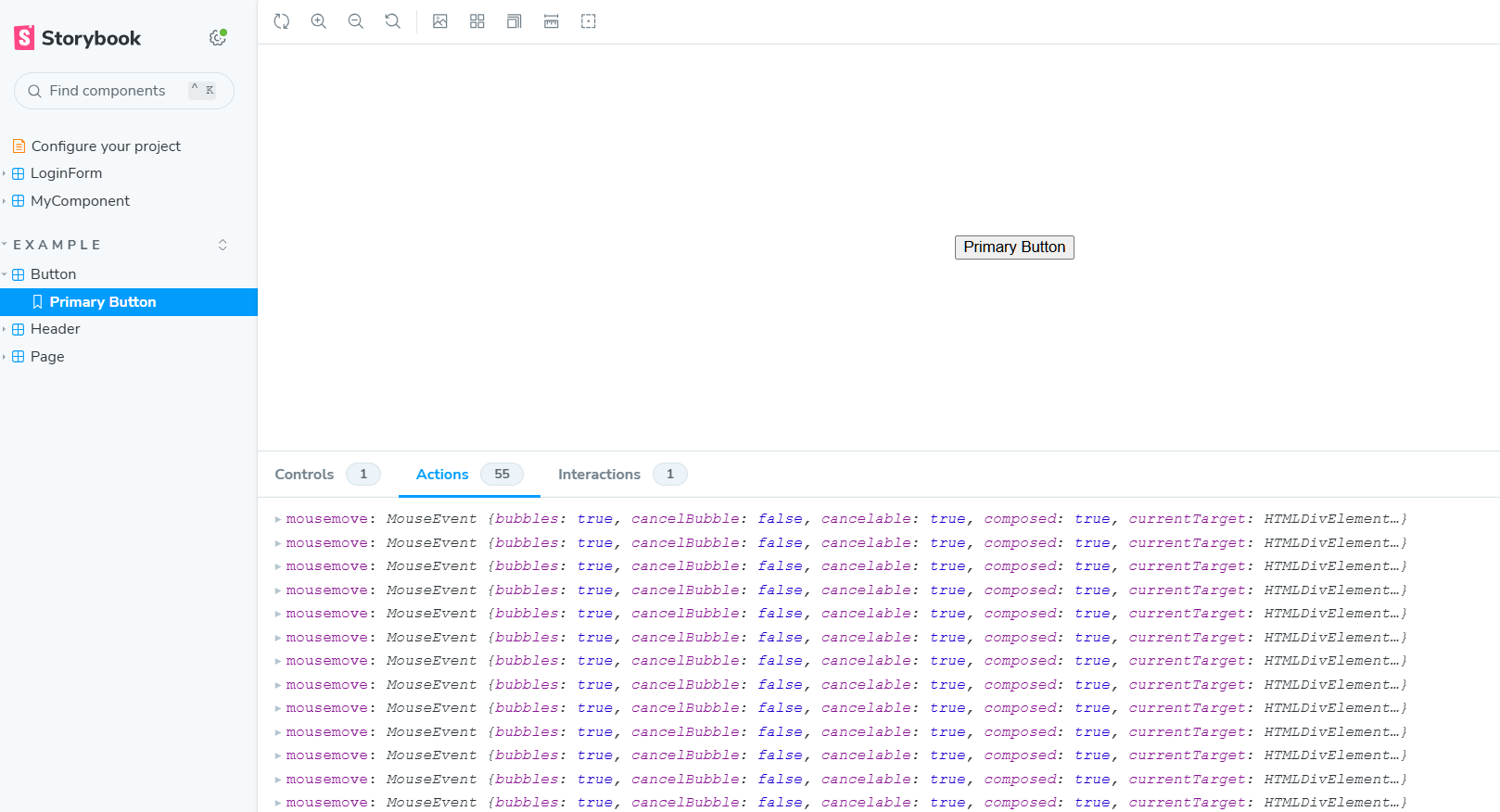This screenshot has height=812, width=1500.
Task: Expand the MyComponent tree item
Action: [80, 201]
